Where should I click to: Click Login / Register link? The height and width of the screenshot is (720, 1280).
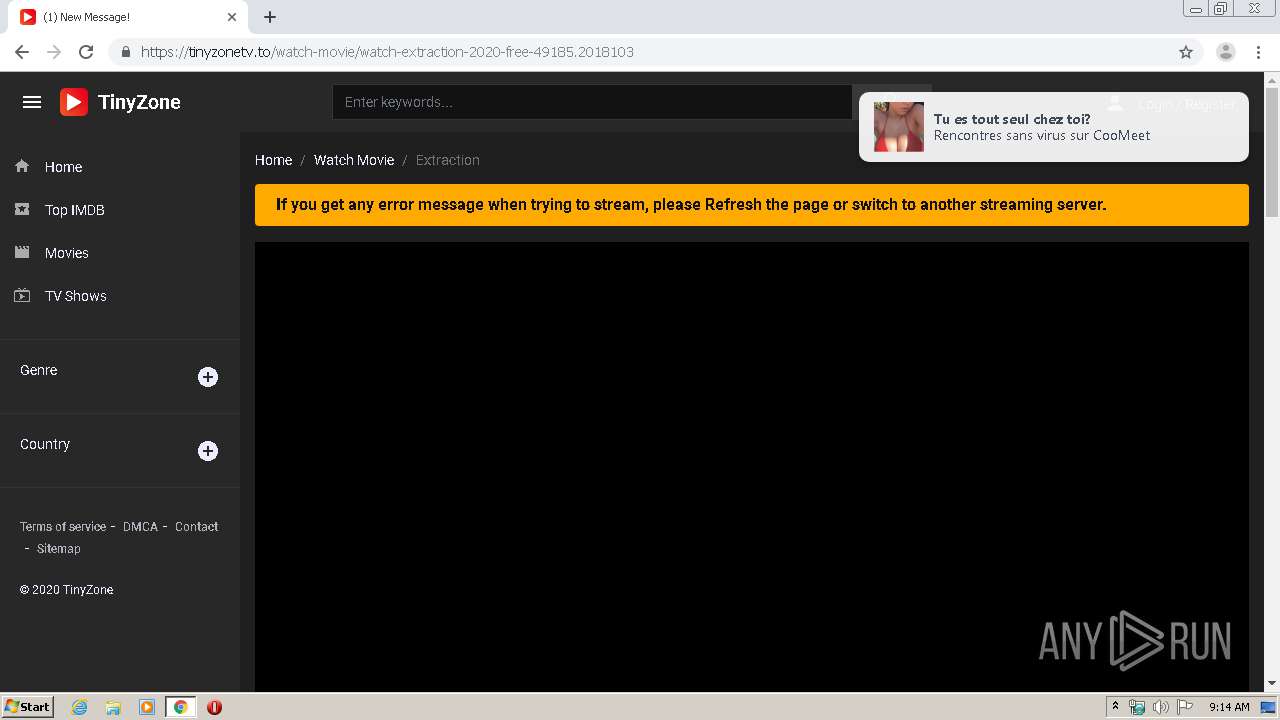pos(1187,104)
